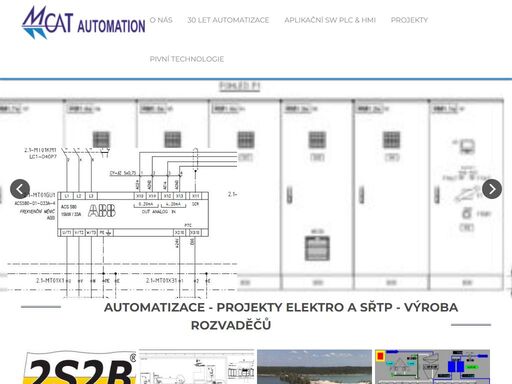Screen dimensions: 512x384
Task: Open the lake landscape photo thumbnail
Action: point(314,367)
